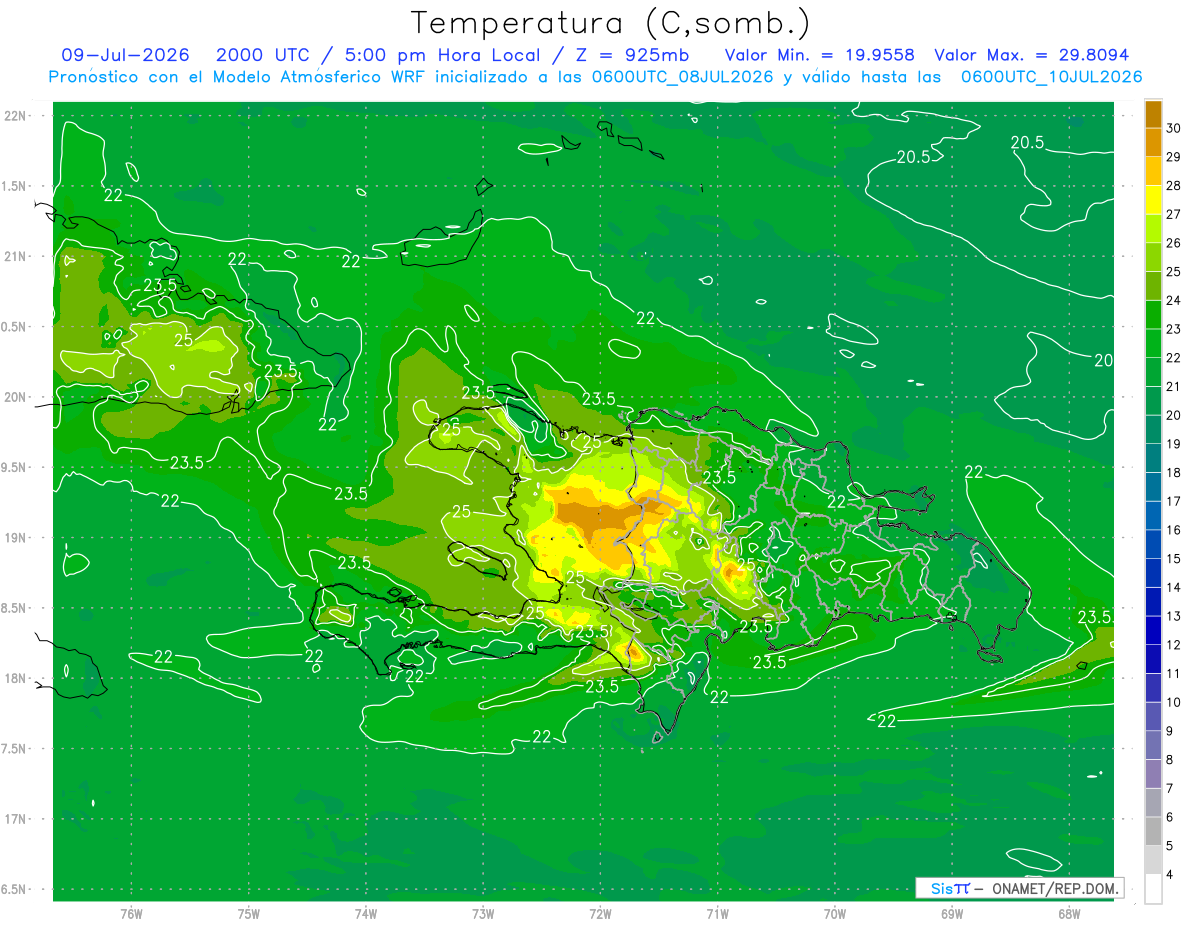Click the 69W longitude axis label
Screen dimensions: 1200x927
(952, 913)
